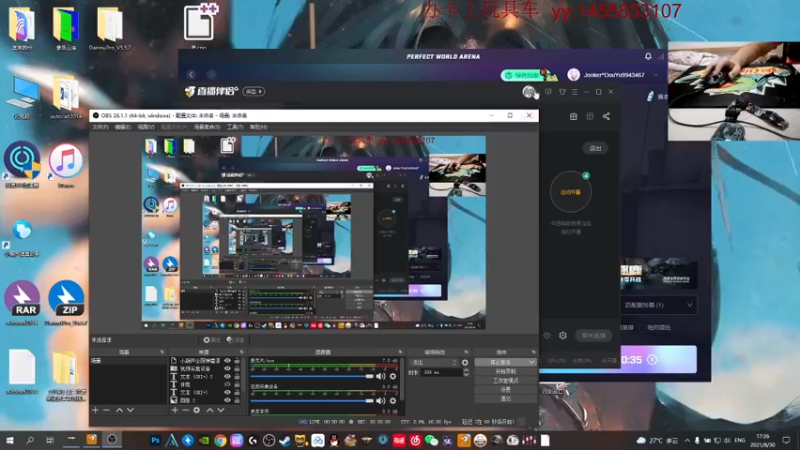Click 开始录制 in OBS controls
The width and height of the screenshot is (800, 450).
[x=505, y=371]
